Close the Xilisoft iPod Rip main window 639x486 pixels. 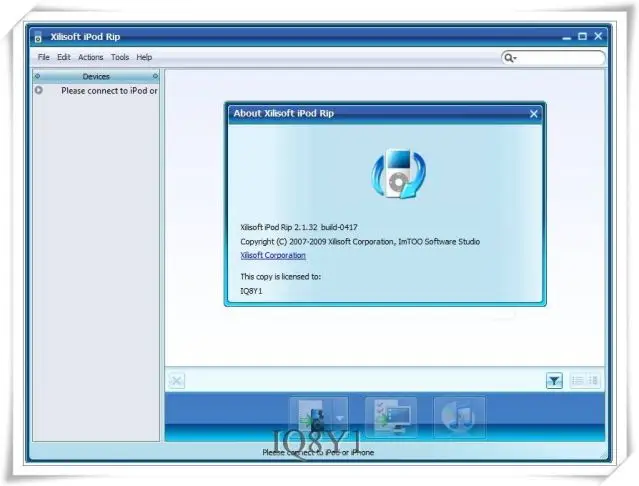click(x=598, y=36)
